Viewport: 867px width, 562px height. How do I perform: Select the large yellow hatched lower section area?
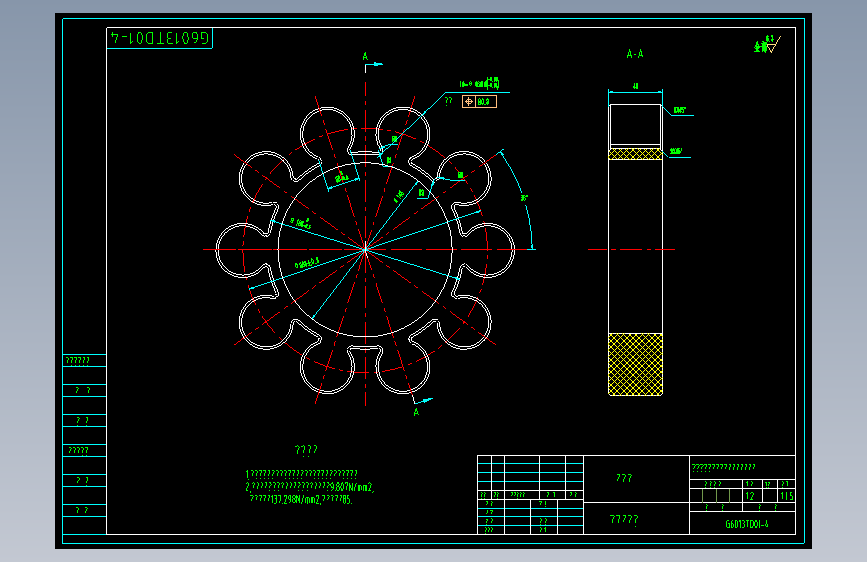click(x=635, y=364)
